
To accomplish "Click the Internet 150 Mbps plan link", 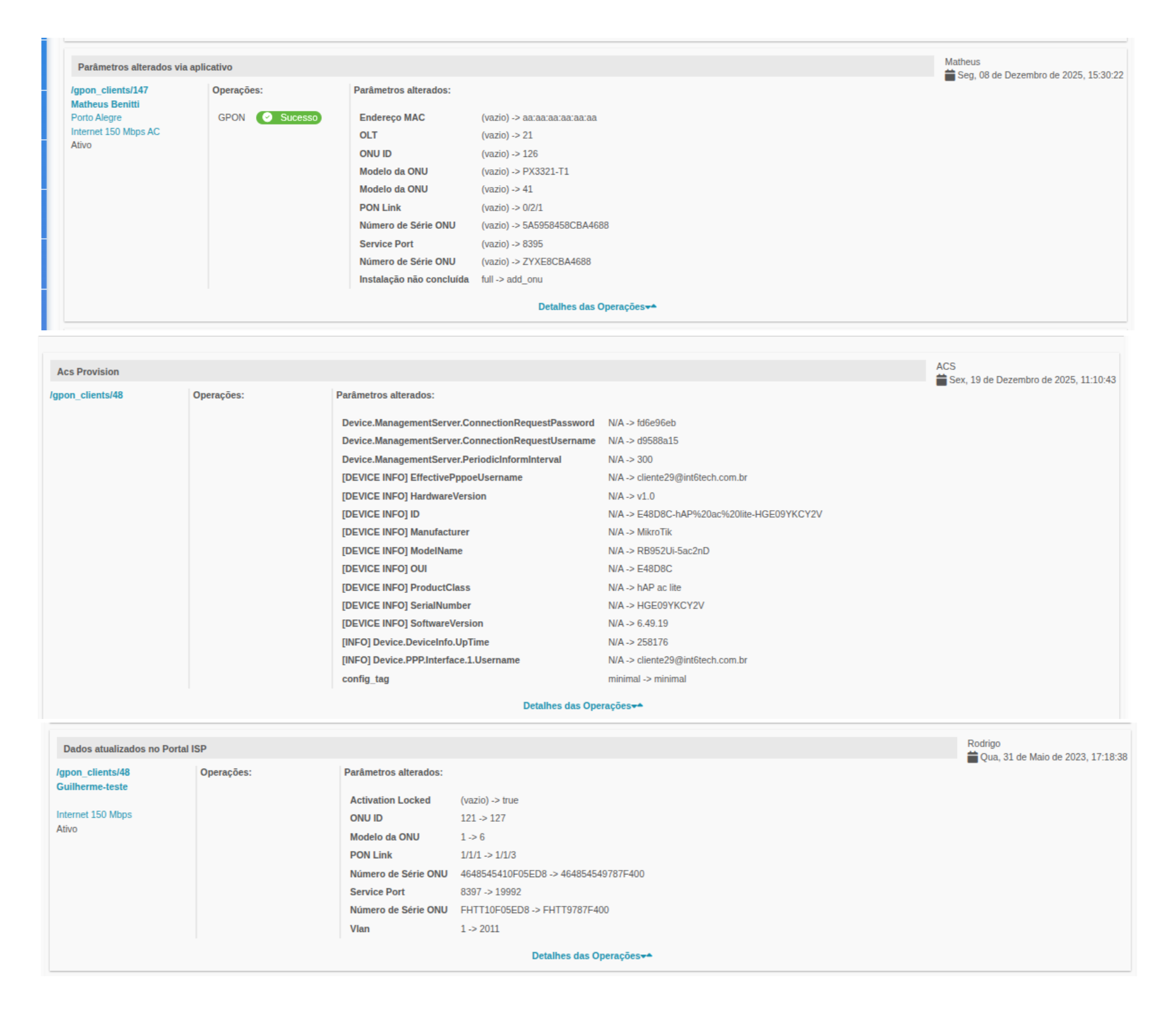I will point(94,815).
